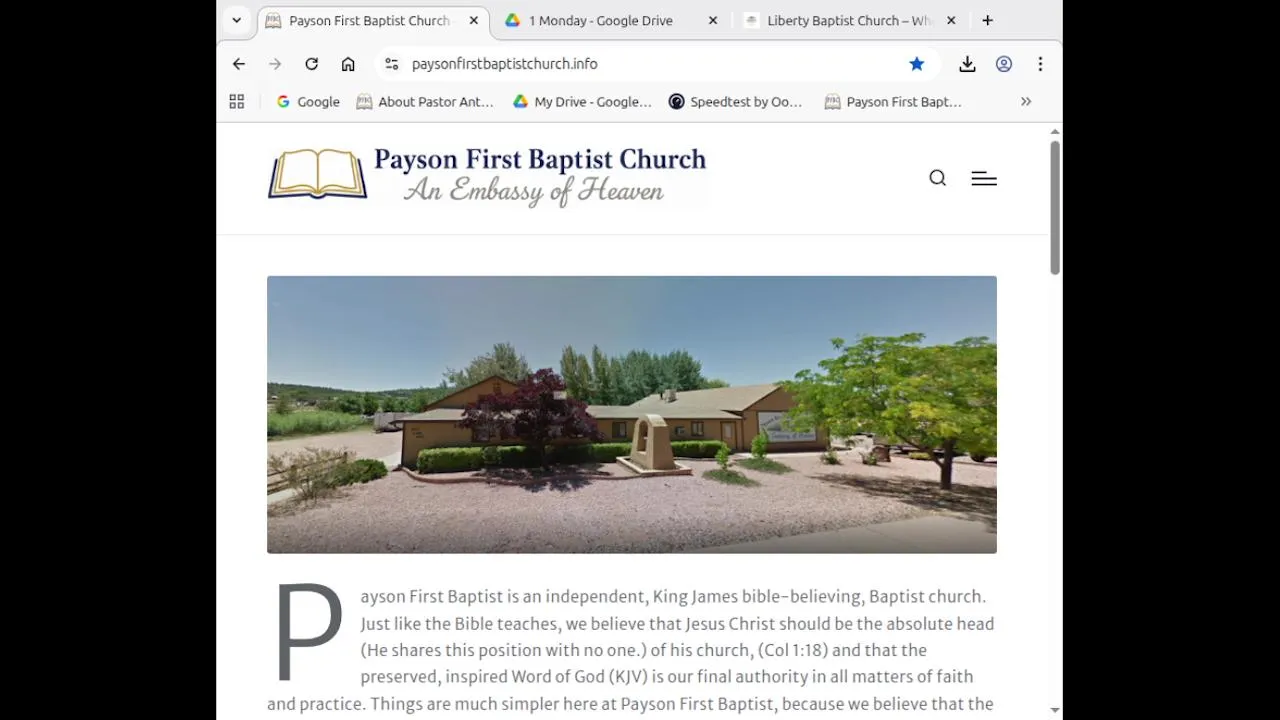
Task: Toggle the bookmark star for this page
Action: [x=917, y=64]
